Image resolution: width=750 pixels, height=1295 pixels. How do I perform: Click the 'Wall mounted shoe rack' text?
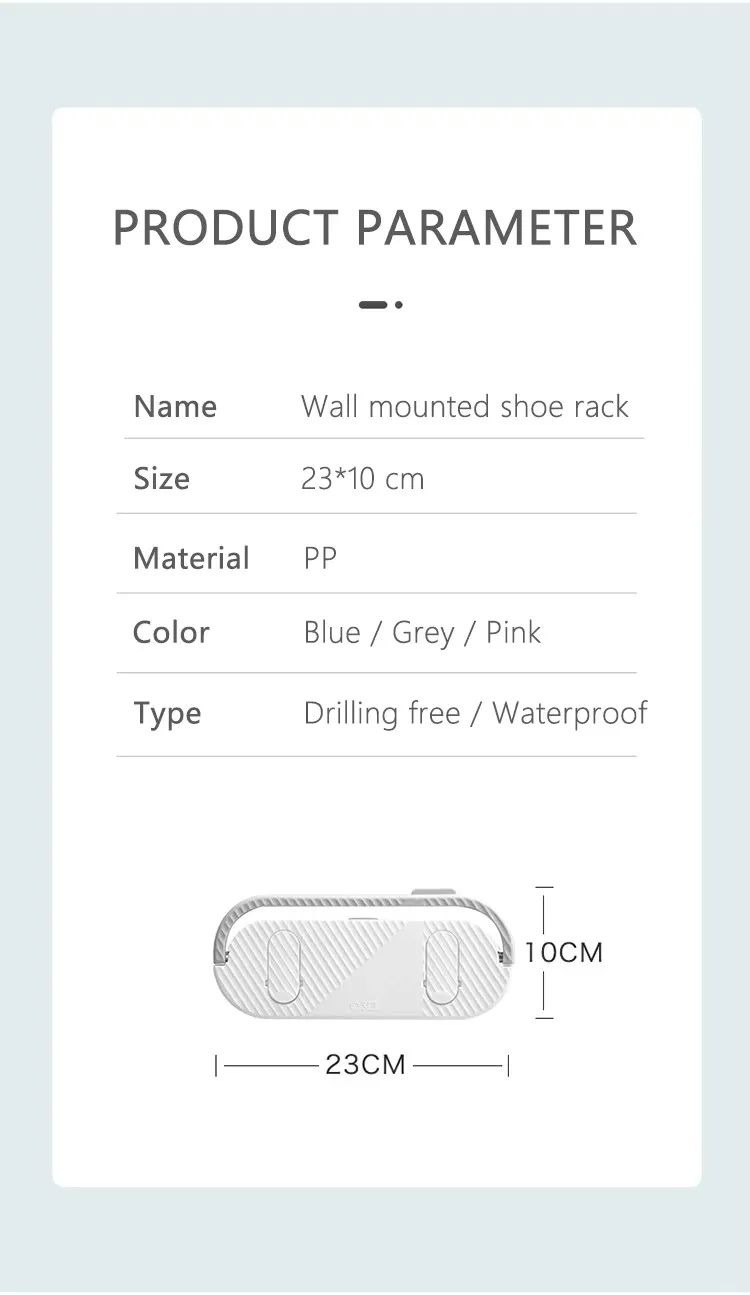(464, 406)
